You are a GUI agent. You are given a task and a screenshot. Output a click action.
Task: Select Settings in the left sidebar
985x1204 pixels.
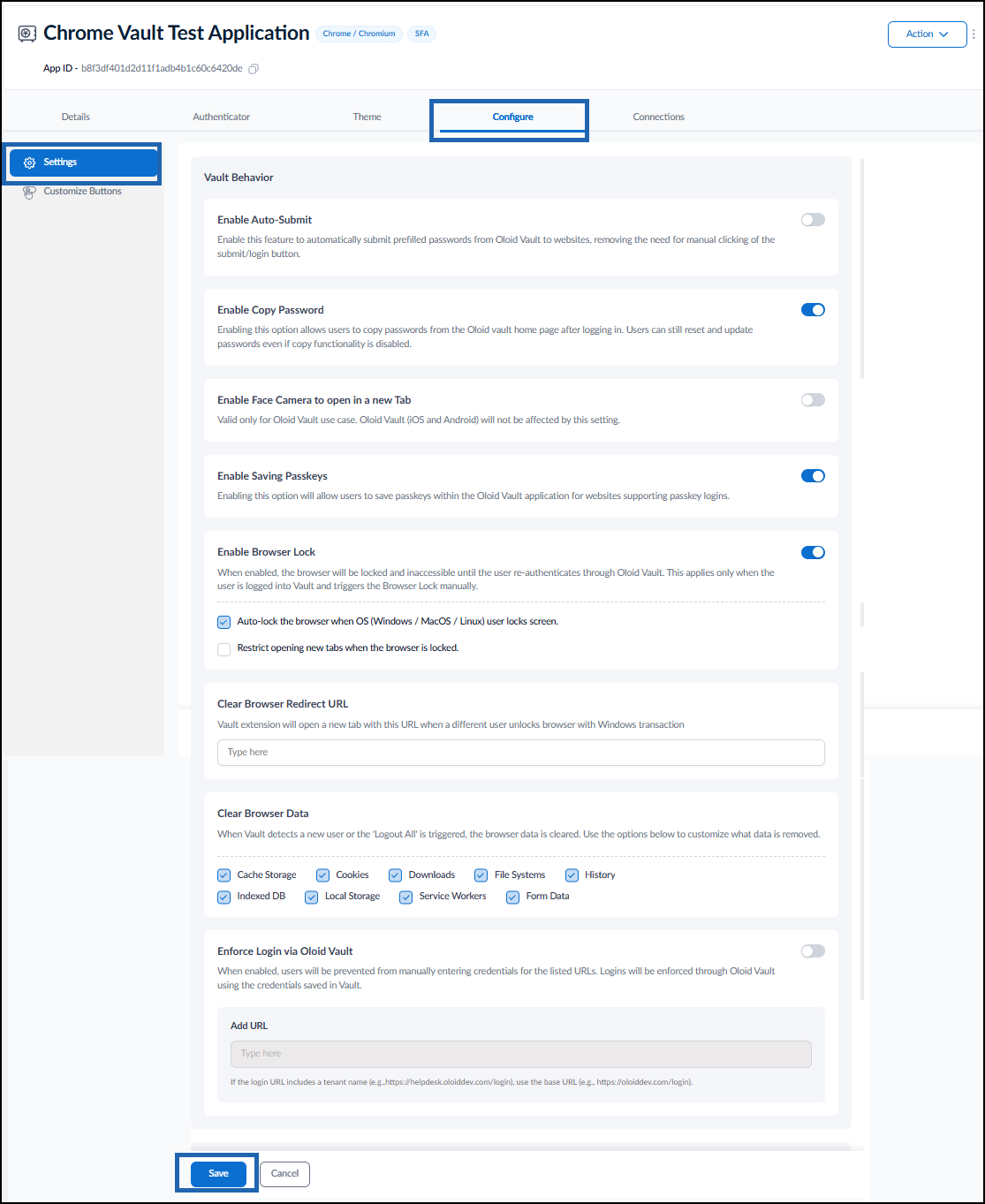[x=83, y=163]
